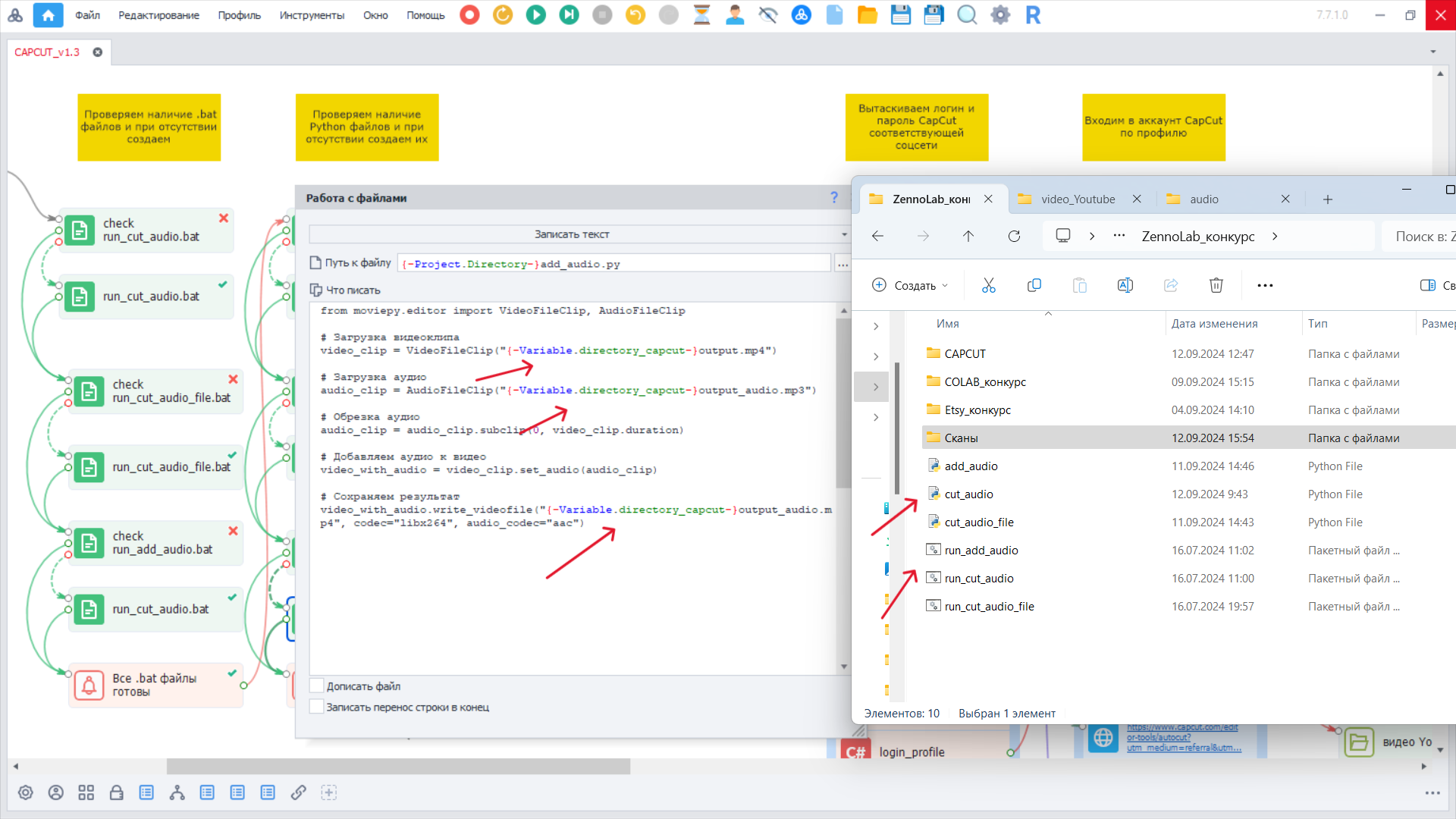Click the delete trash icon in Explorer
Viewport: 1456px width, 819px height.
coord(1216,285)
